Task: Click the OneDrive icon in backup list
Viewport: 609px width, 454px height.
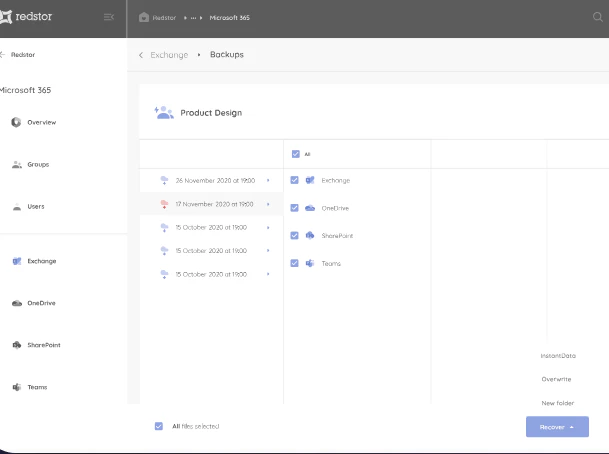Action: pyautogui.click(x=310, y=208)
